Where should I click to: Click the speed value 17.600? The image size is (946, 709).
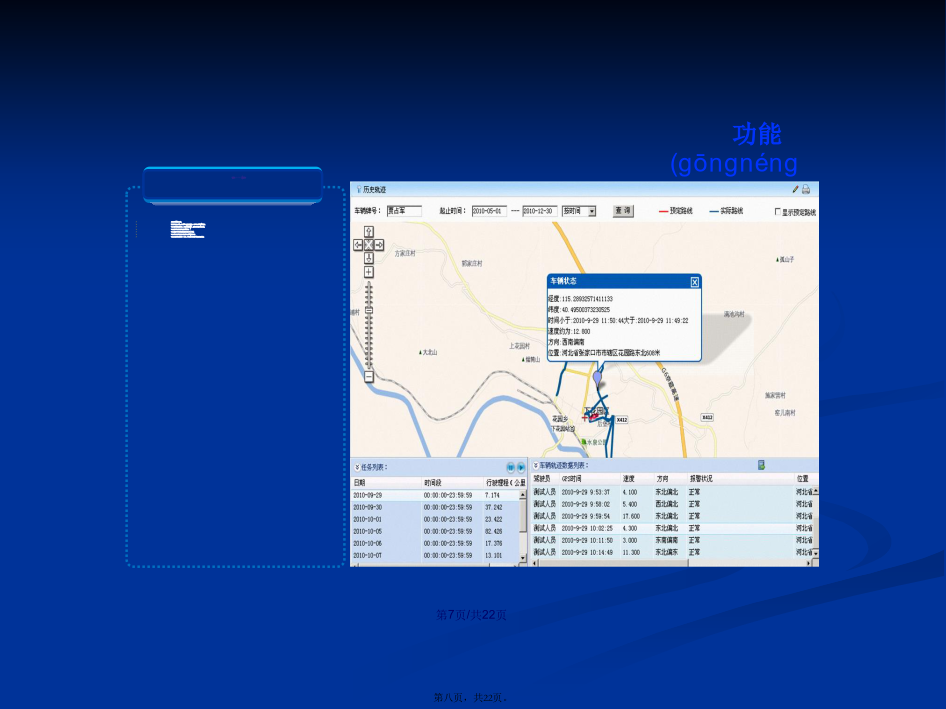tap(631, 517)
